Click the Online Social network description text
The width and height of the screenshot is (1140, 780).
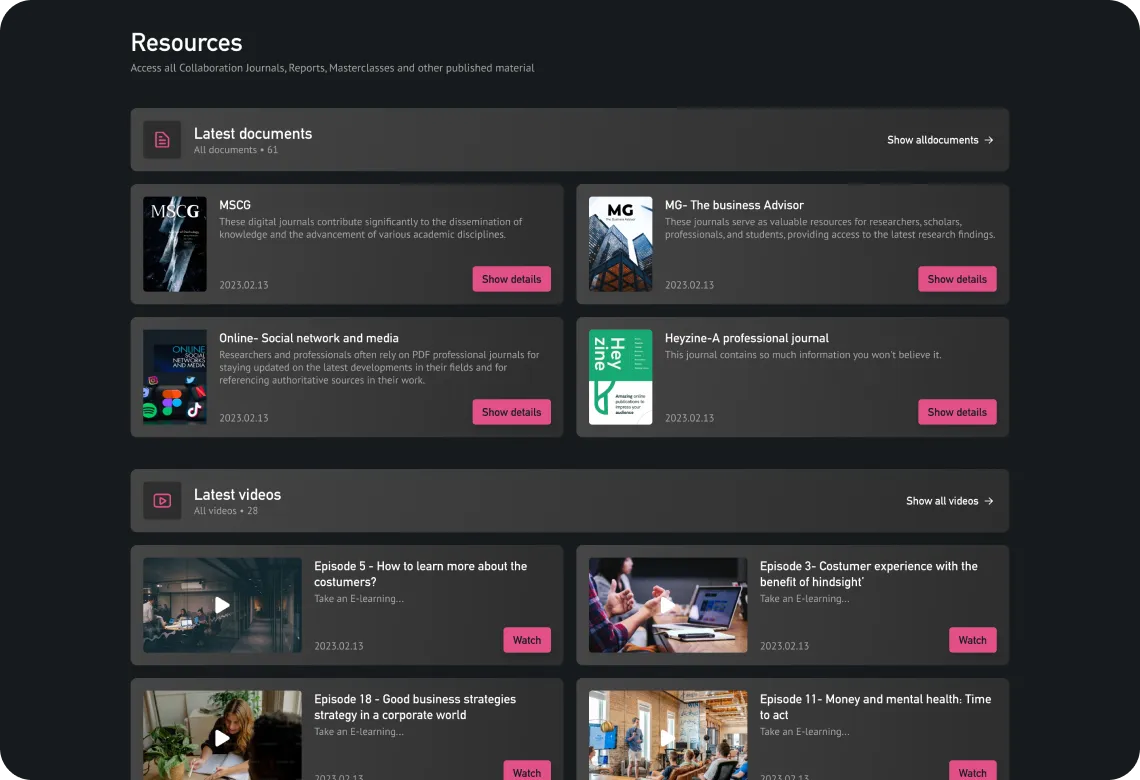click(380, 368)
